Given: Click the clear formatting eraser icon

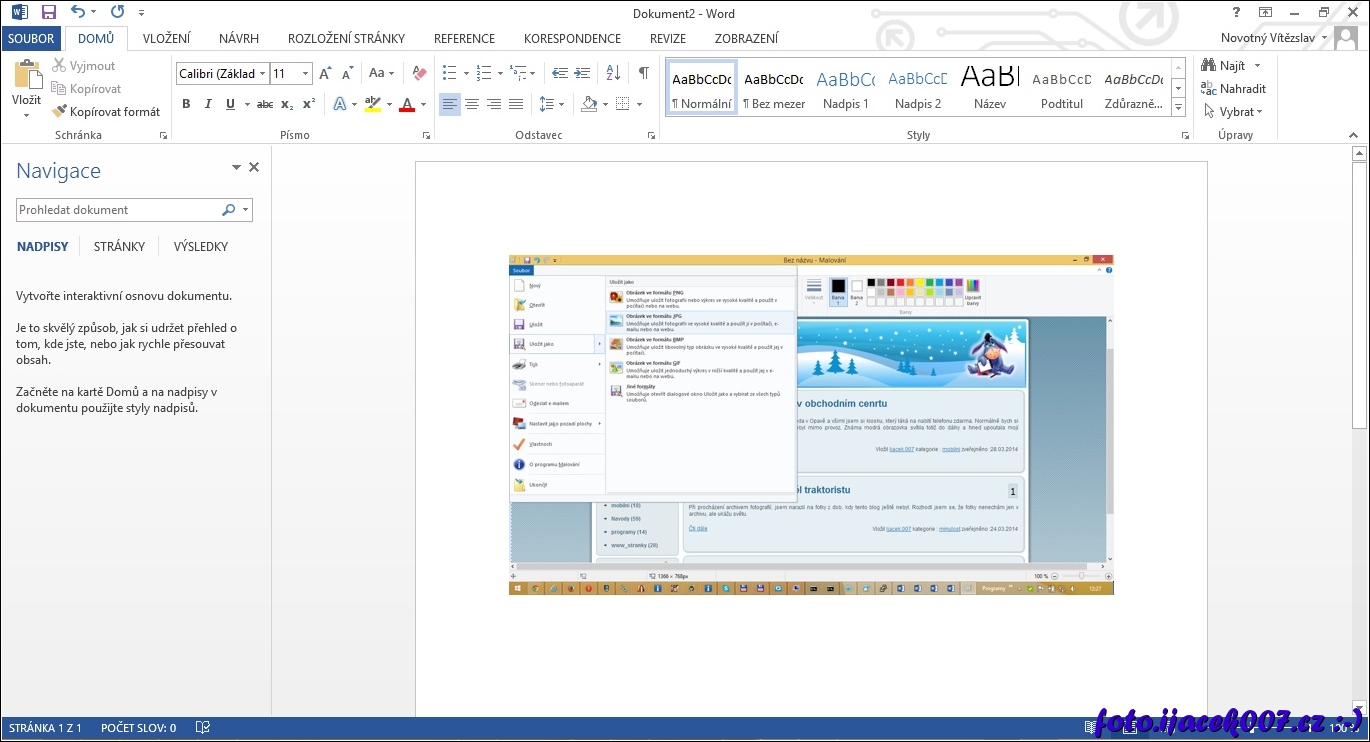Looking at the screenshot, I should 420,73.
